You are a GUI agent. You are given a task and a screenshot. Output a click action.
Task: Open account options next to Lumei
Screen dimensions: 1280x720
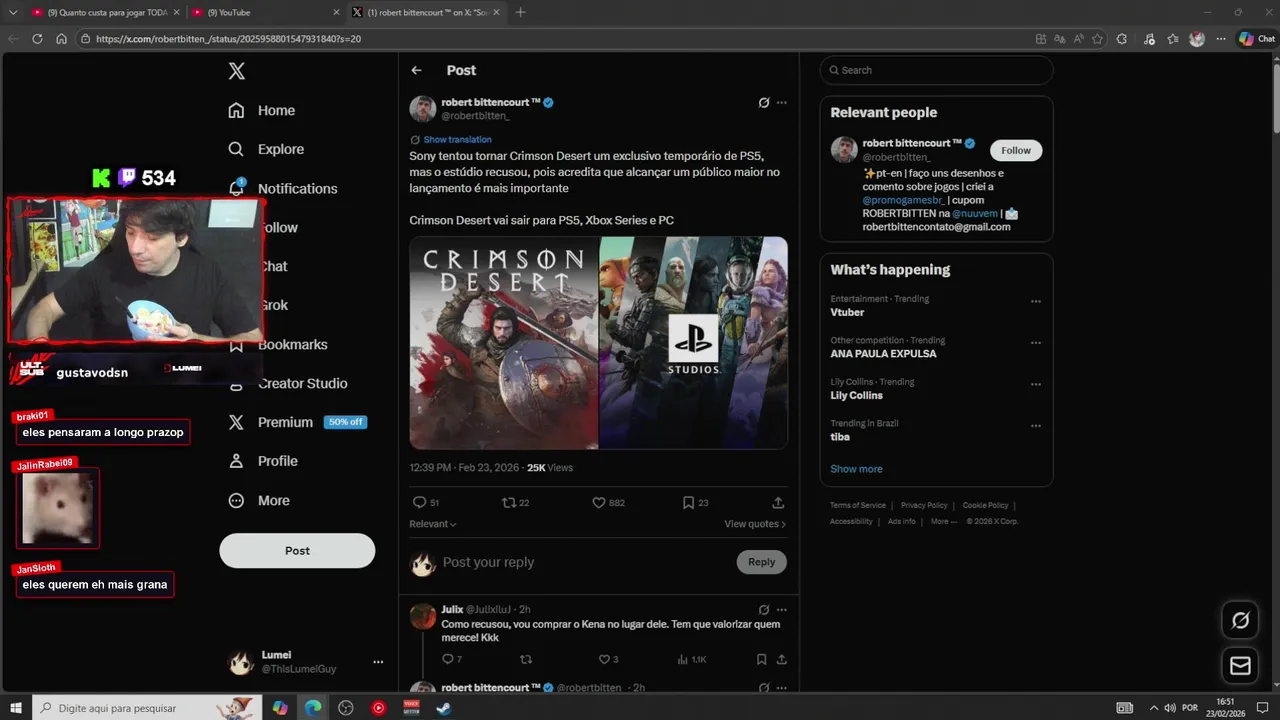pyautogui.click(x=378, y=662)
